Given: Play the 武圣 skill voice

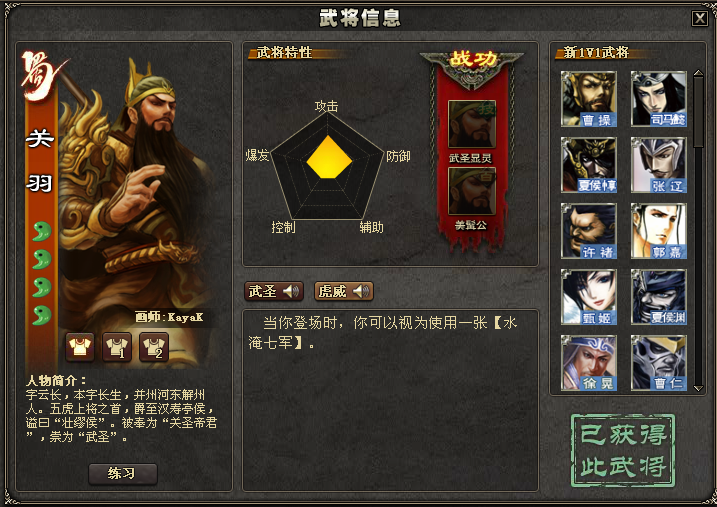Looking at the screenshot, I should pos(274,291).
